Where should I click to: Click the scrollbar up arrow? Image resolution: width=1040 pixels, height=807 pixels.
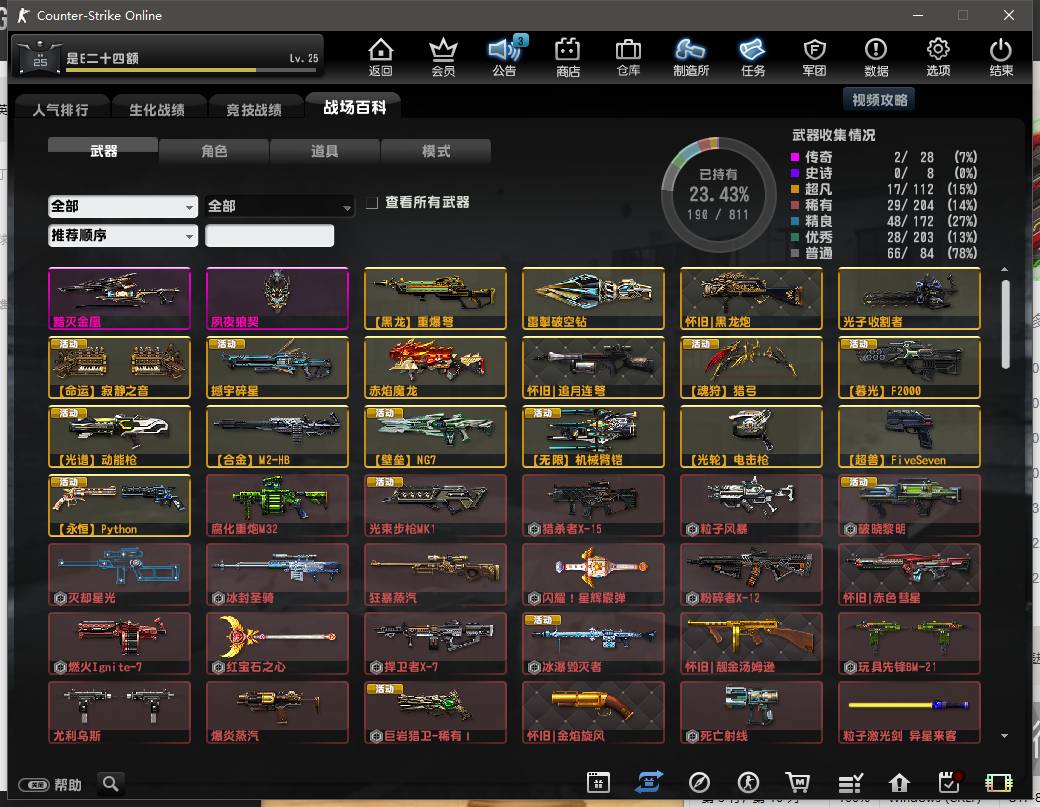1005,270
